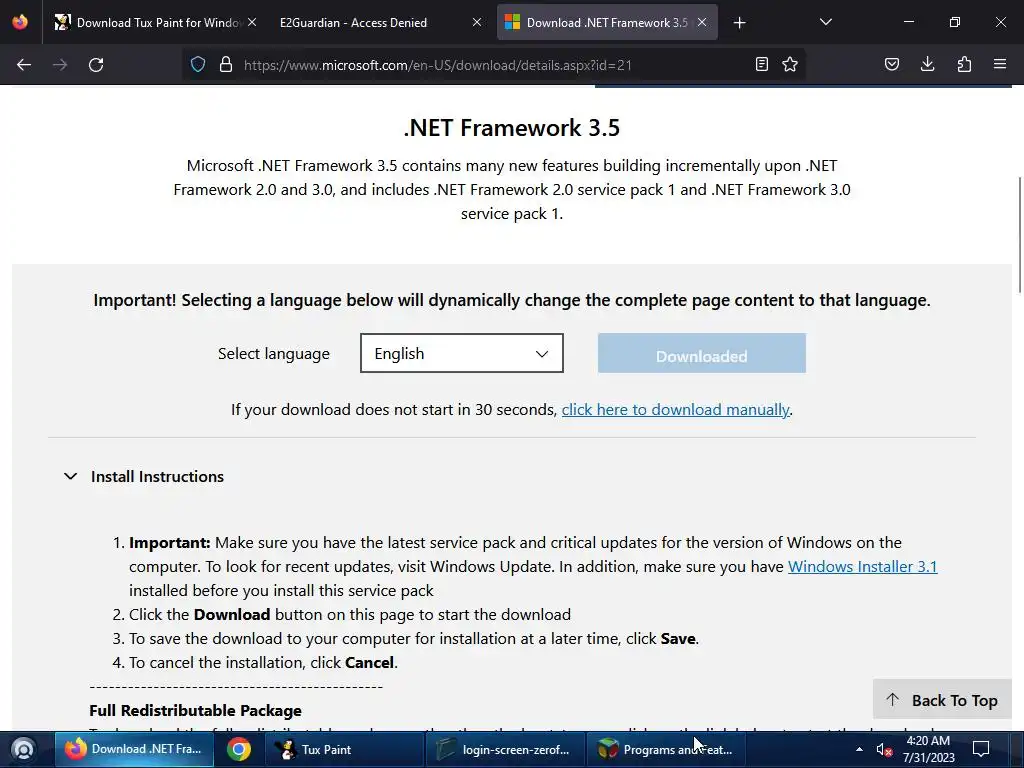Bookmark this page with the star icon
The image size is (1024, 768).
790,64
